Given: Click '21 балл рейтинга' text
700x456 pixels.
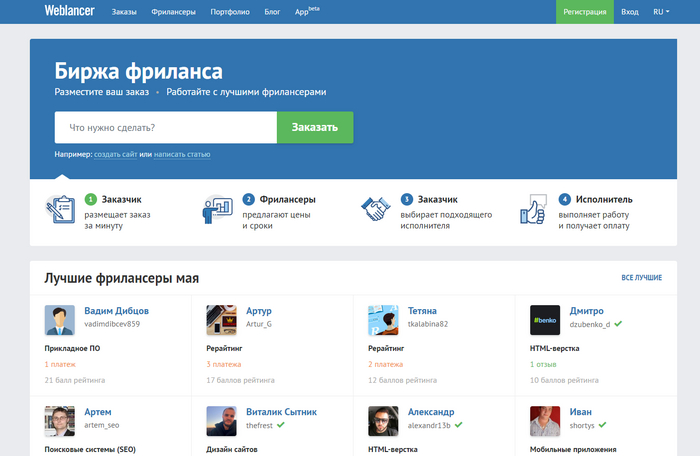Looking at the screenshot, I should pos(75,381).
